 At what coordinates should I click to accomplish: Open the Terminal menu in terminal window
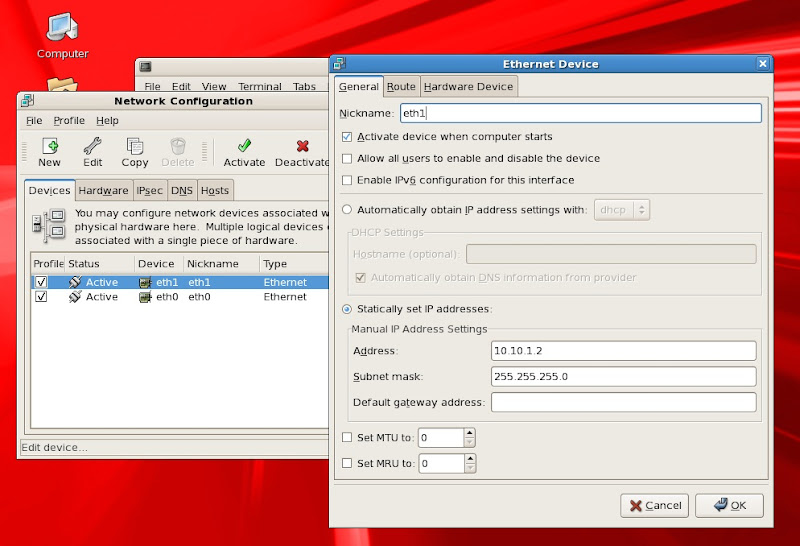[x=260, y=86]
